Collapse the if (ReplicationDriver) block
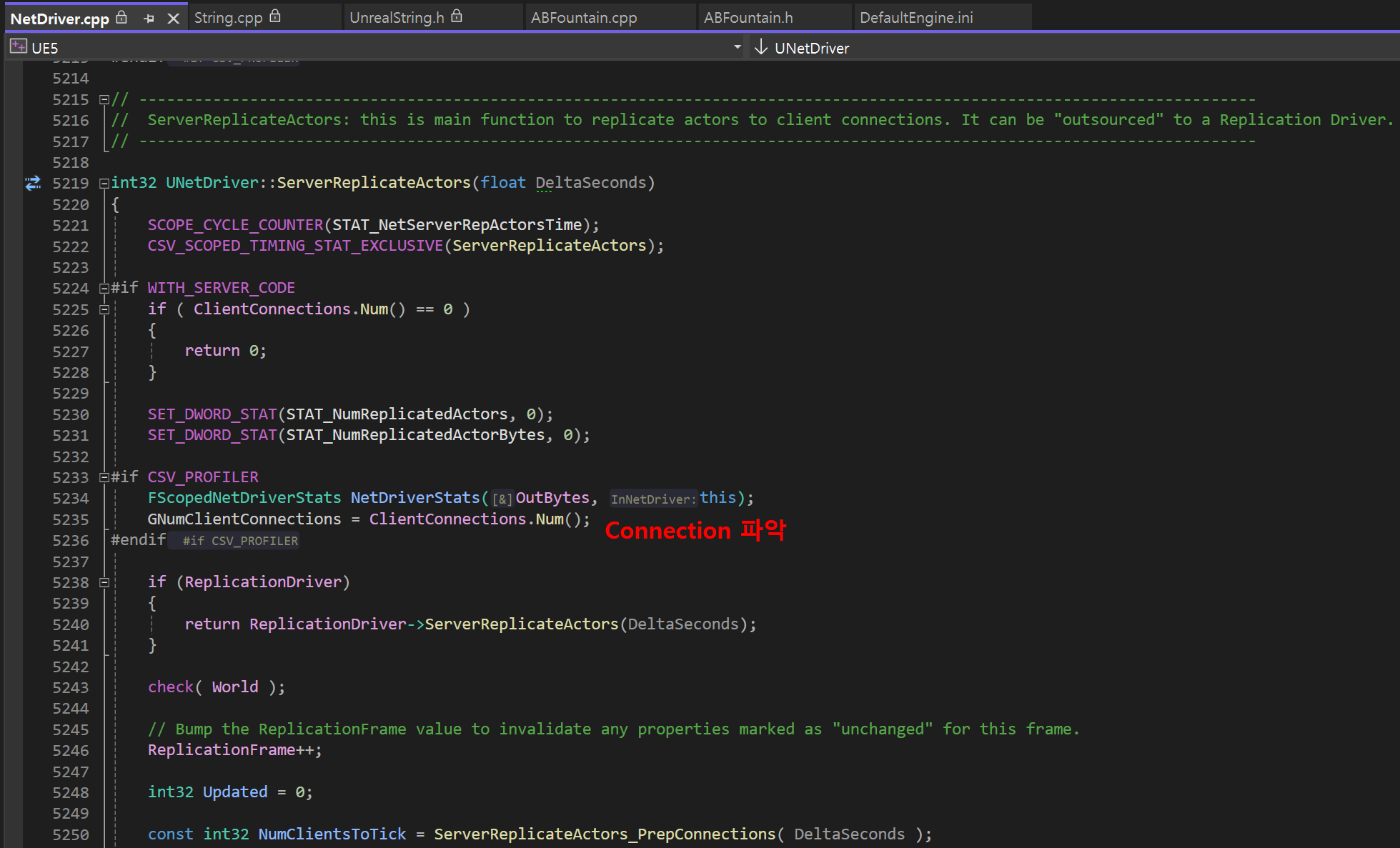Screen dimensions: 1400x848 point(104,582)
